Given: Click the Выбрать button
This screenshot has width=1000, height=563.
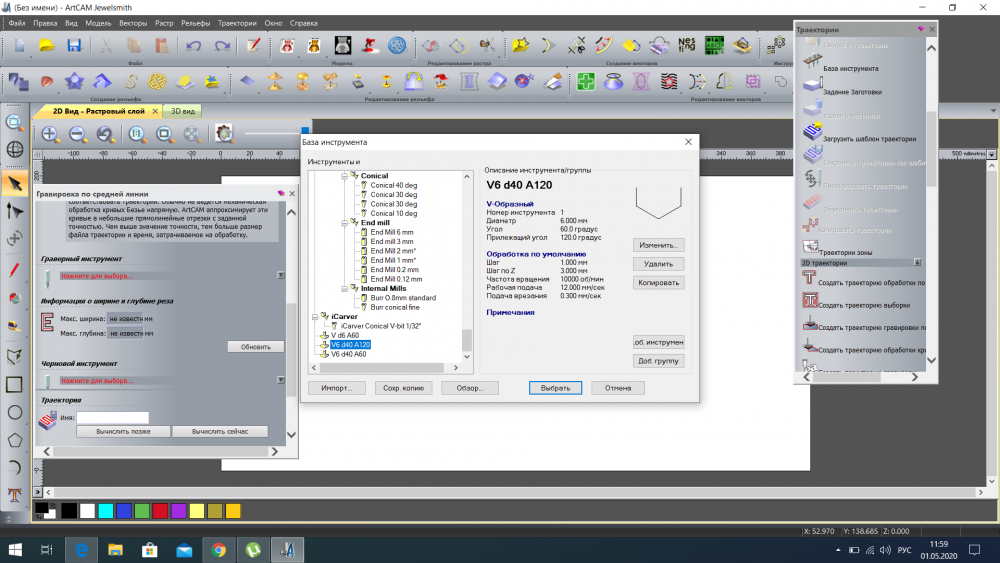Looking at the screenshot, I should [555, 388].
